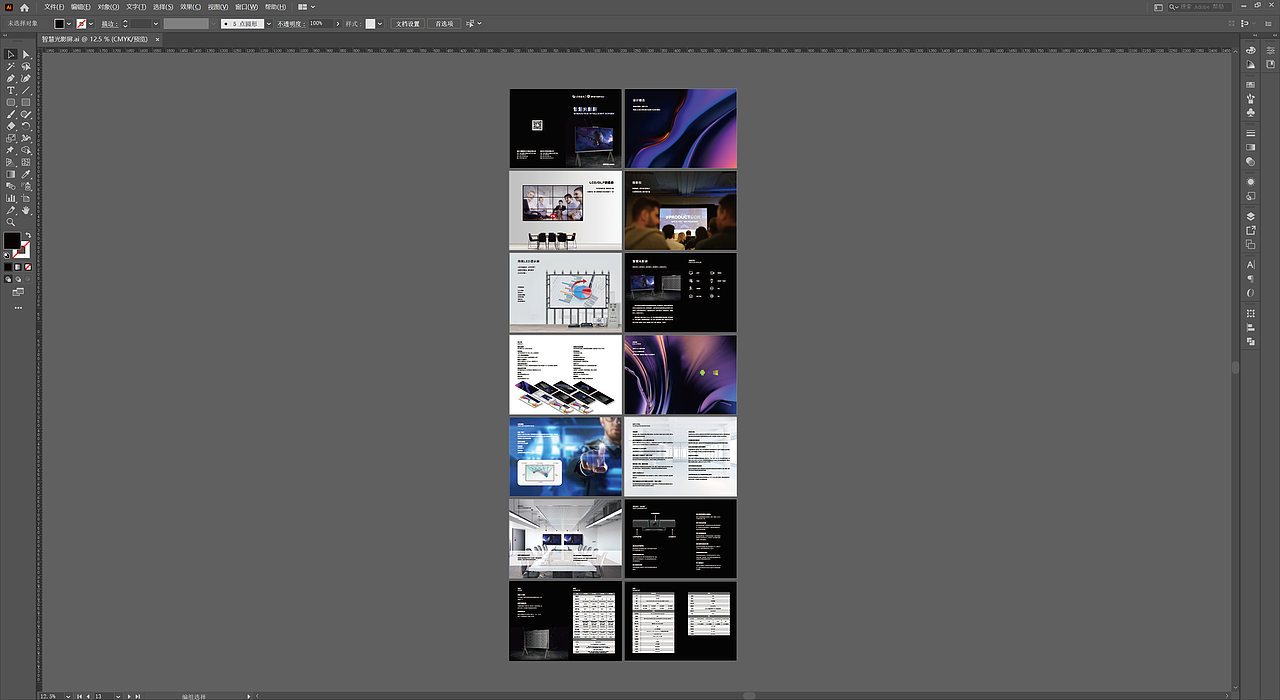Select the Gradient tool

(11, 175)
